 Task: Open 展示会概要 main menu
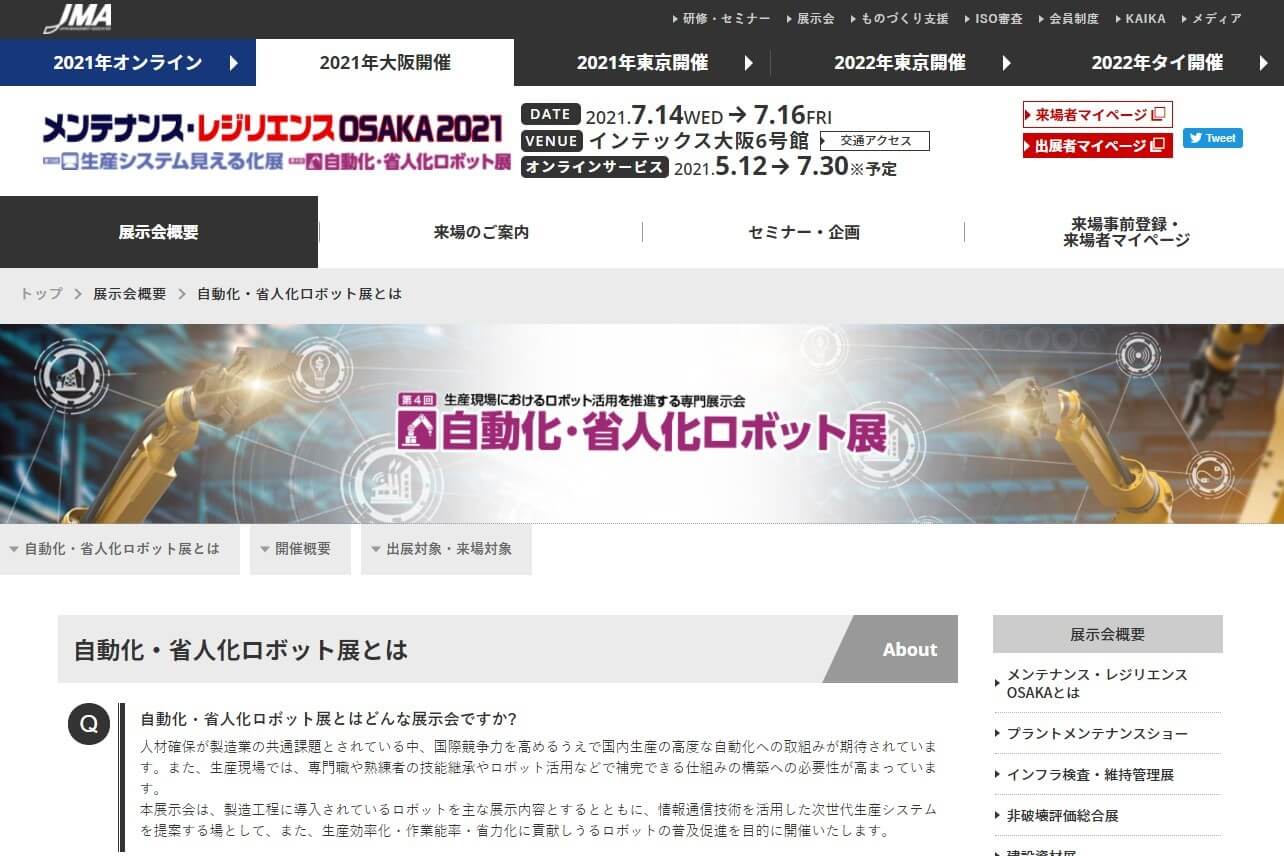click(x=159, y=232)
